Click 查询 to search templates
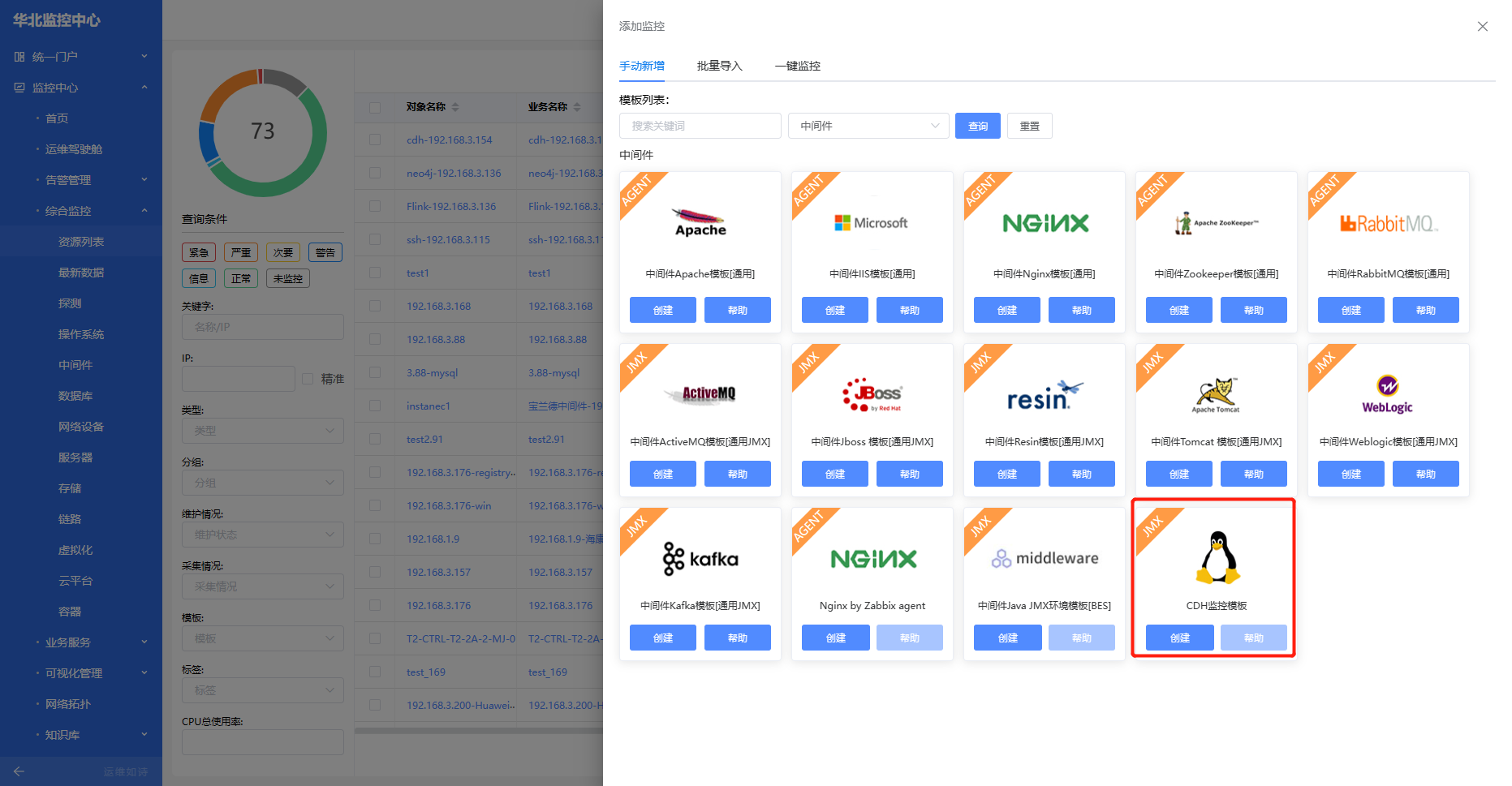 (x=978, y=126)
